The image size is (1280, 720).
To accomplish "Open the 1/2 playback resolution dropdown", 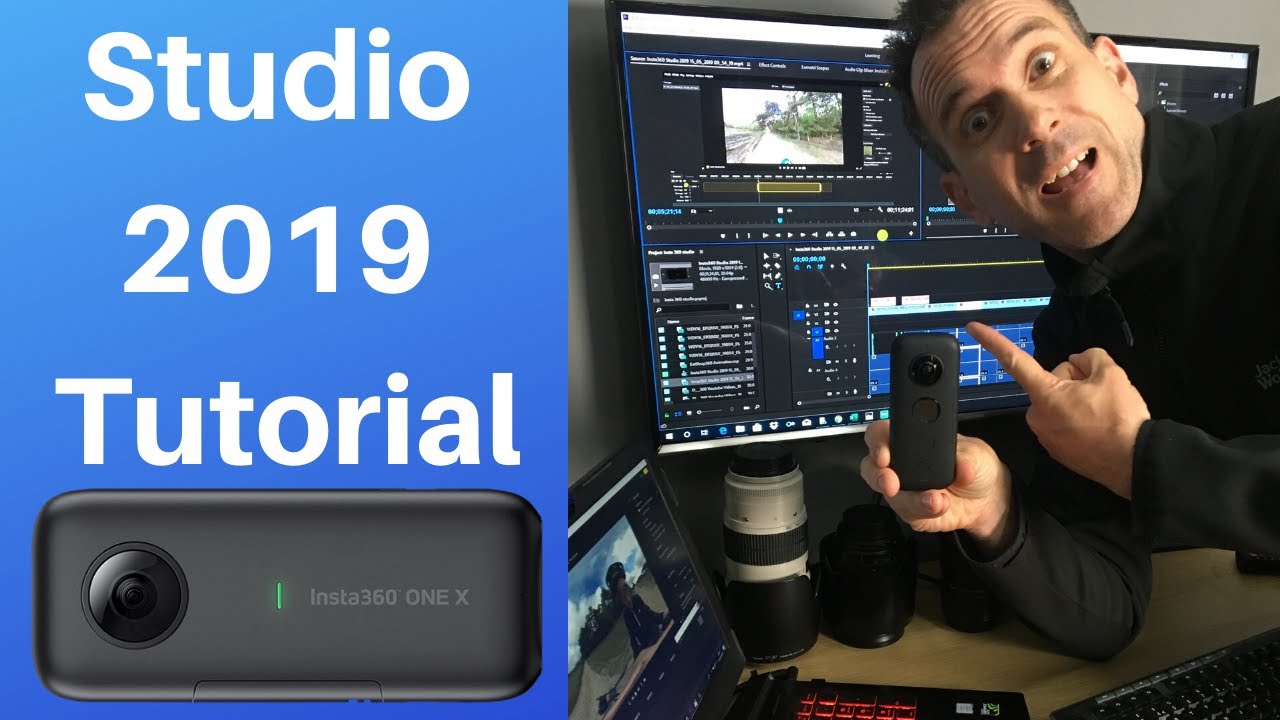I will pos(863,210).
